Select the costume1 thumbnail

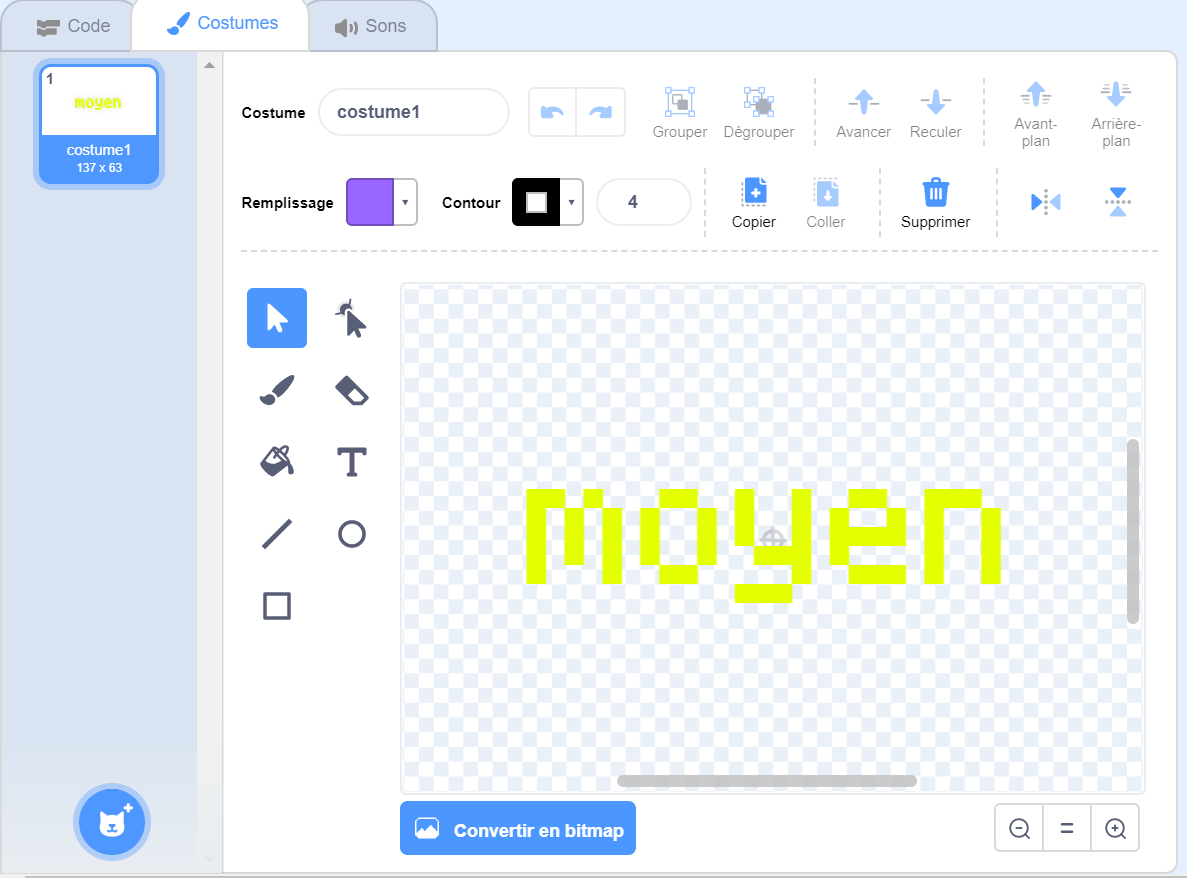(x=99, y=125)
